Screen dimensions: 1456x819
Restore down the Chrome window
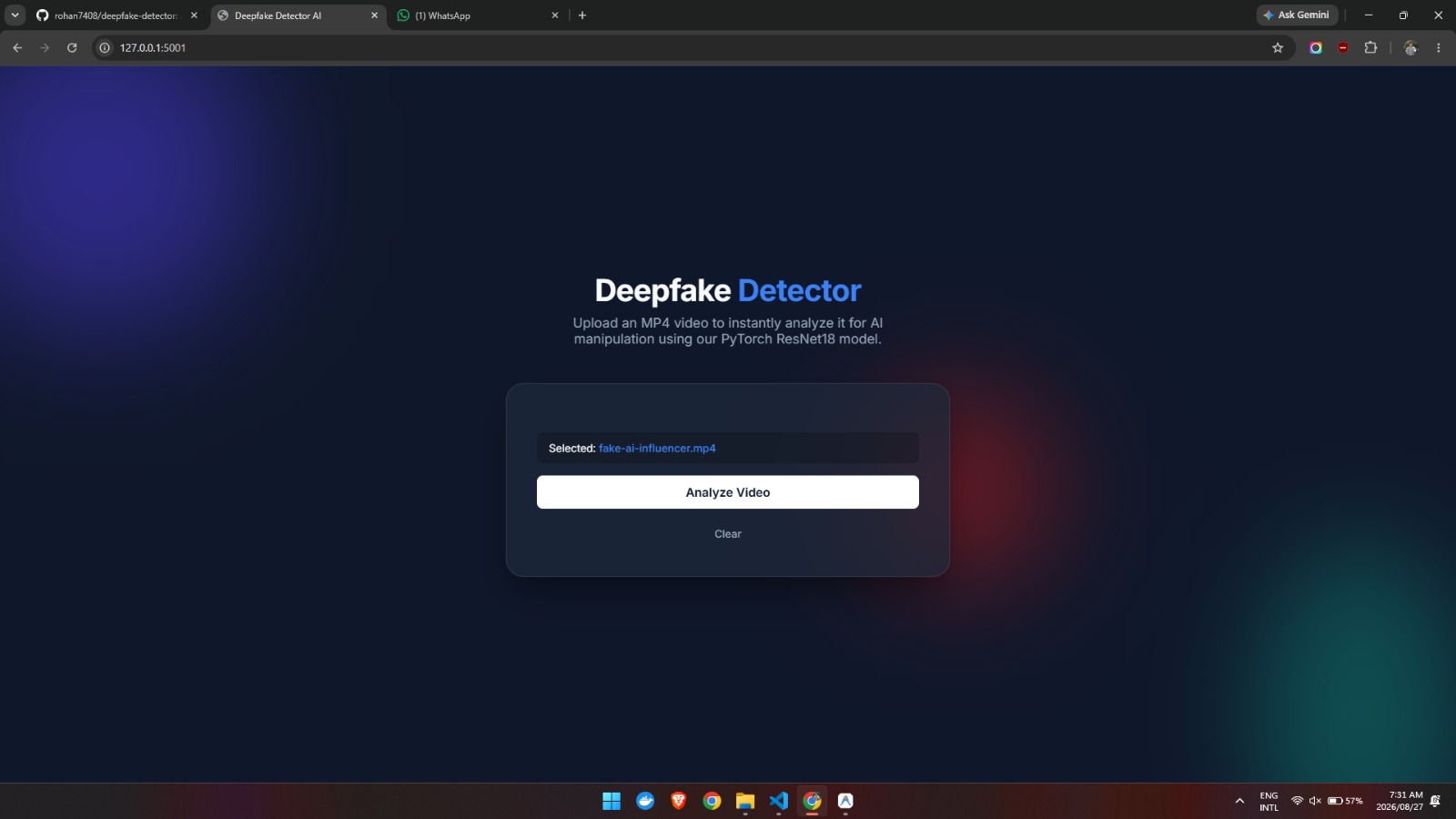pos(1403,15)
